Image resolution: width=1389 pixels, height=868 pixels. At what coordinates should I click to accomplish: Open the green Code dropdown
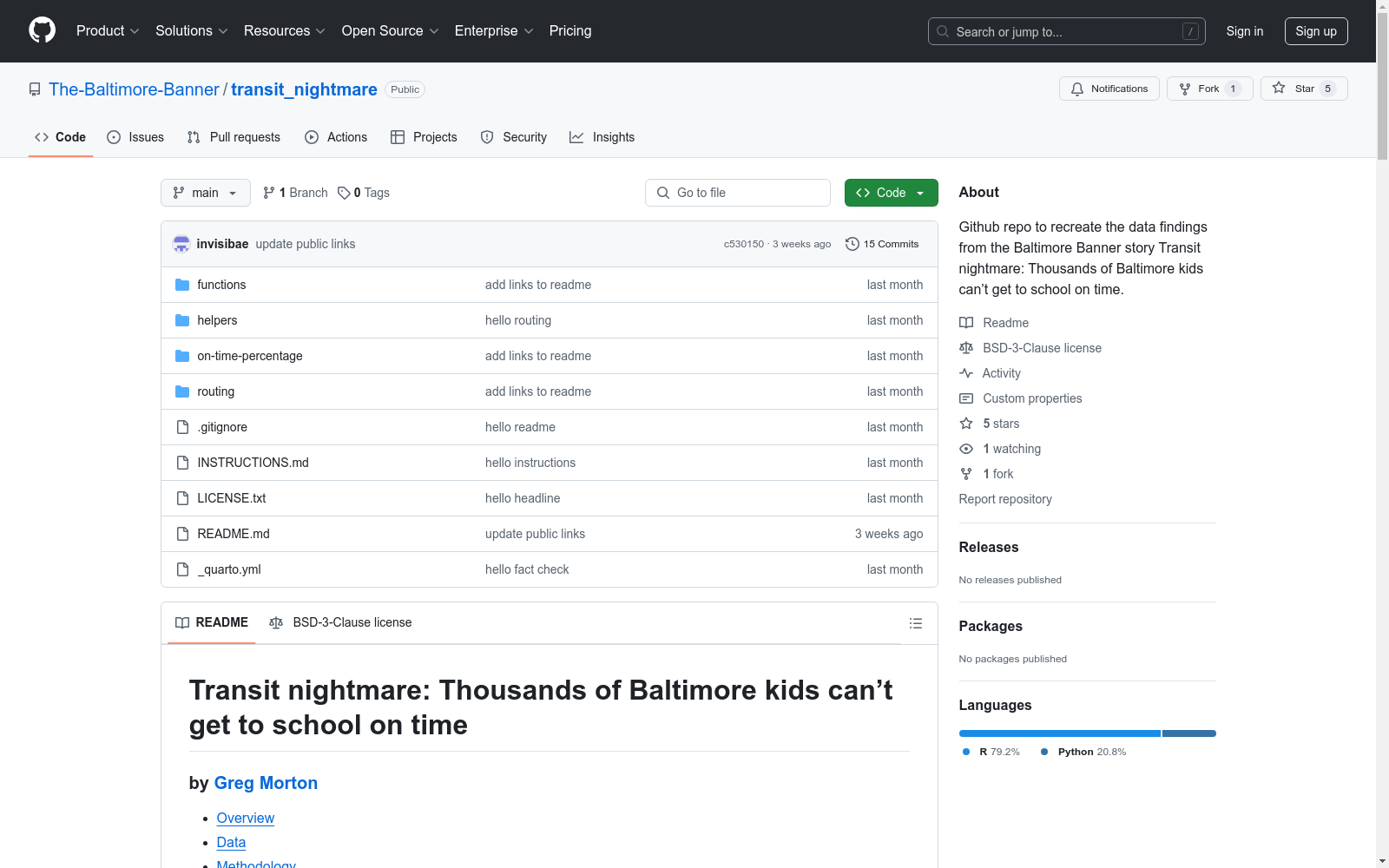coord(891,193)
